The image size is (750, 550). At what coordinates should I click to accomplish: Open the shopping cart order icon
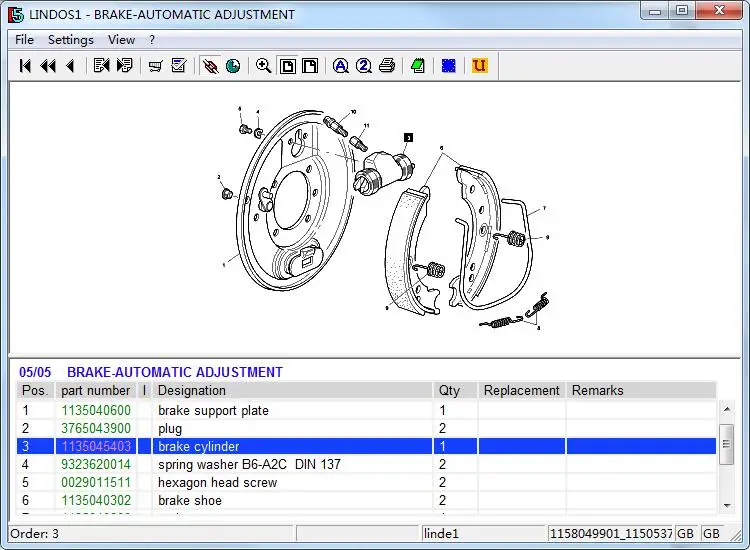tap(155, 66)
